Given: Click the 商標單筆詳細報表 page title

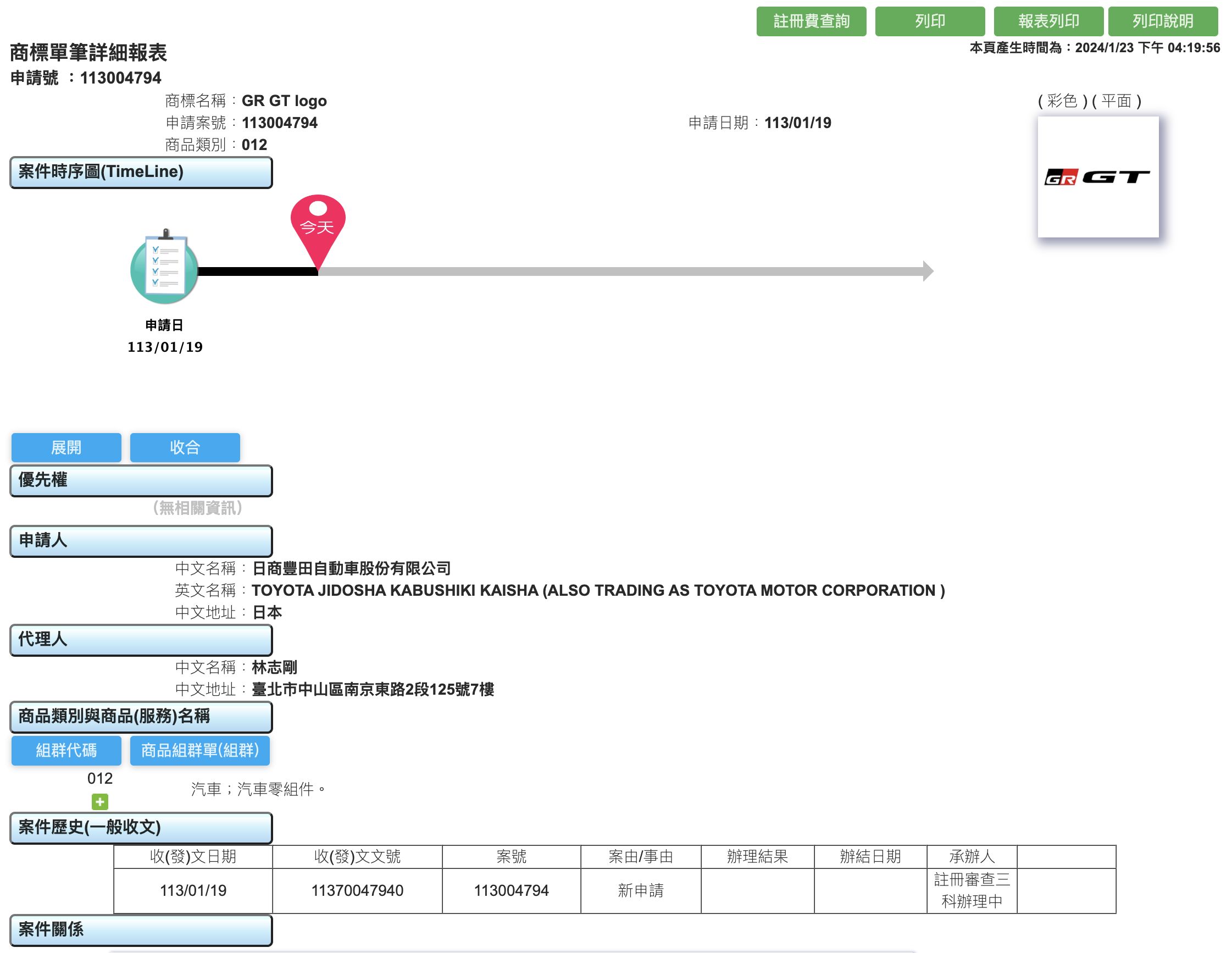Looking at the screenshot, I should click(88, 52).
